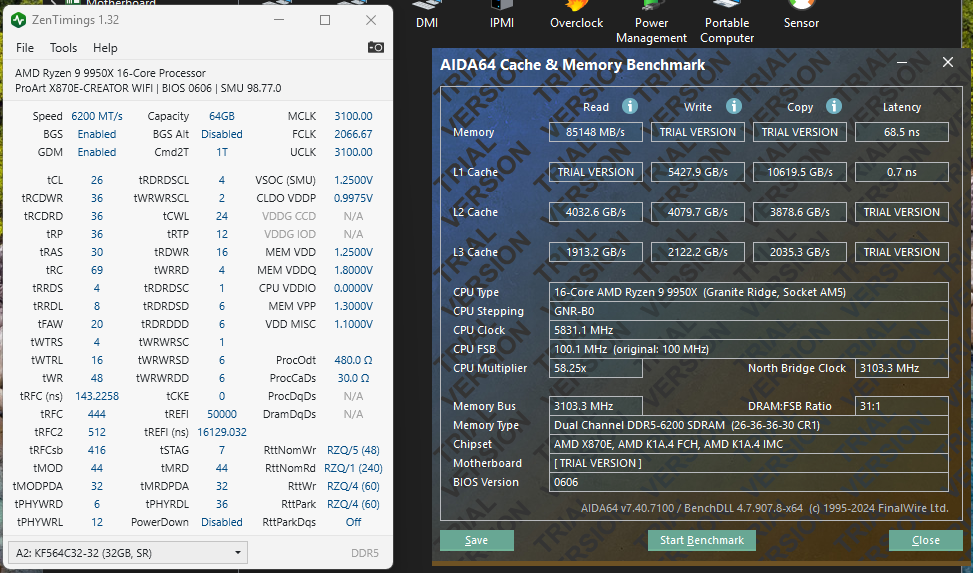Click the tRFC (ns) value 143.2258
Viewport: 973px width, 573px height.
pos(97,396)
